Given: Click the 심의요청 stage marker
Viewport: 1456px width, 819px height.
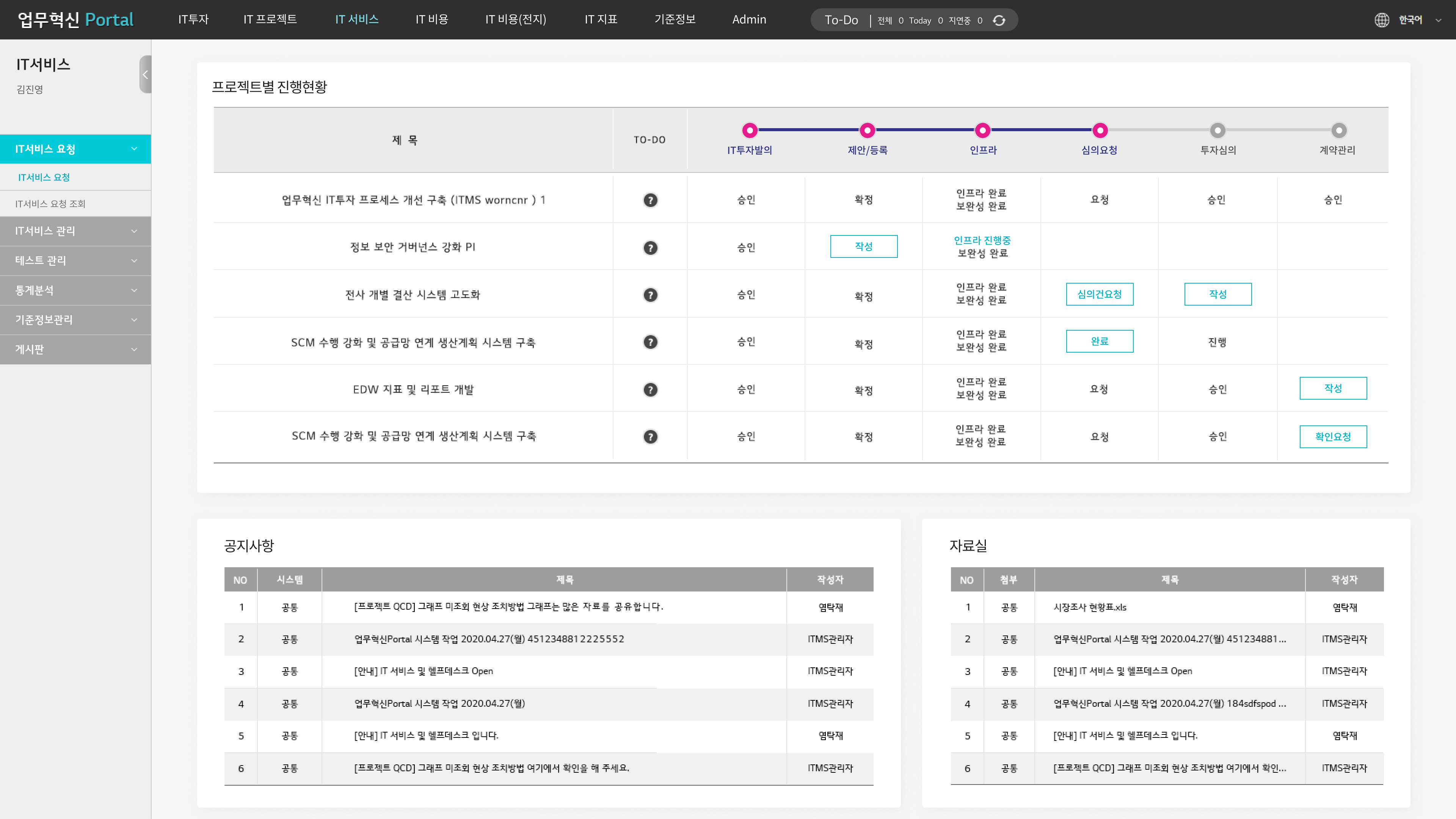Looking at the screenshot, I should [1100, 130].
